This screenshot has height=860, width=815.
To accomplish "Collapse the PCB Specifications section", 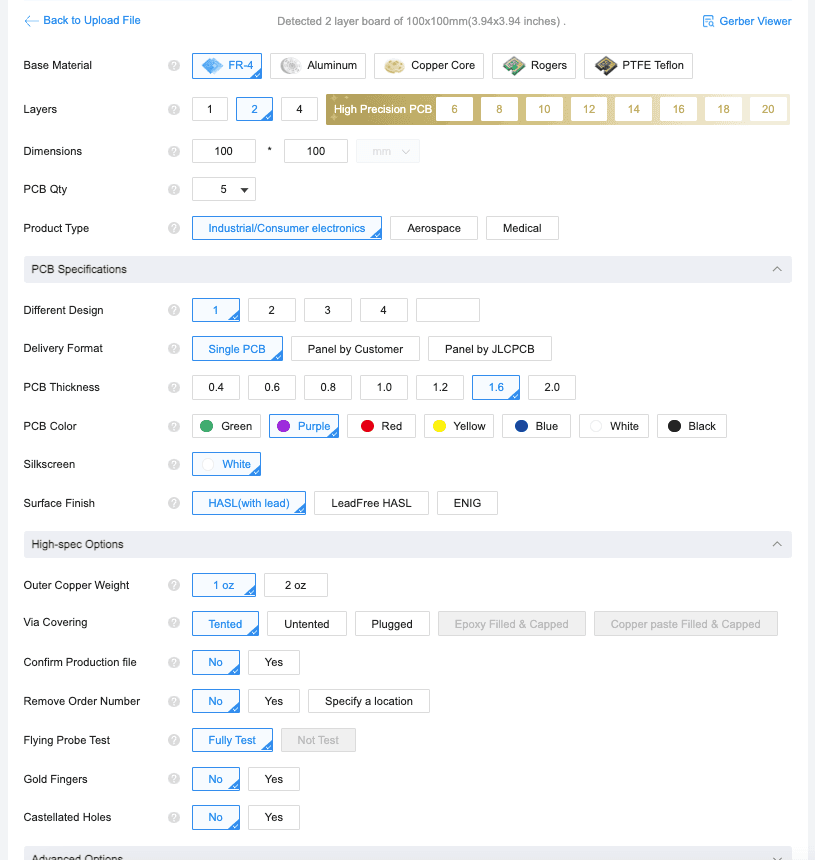I will click(x=777, y=269).
